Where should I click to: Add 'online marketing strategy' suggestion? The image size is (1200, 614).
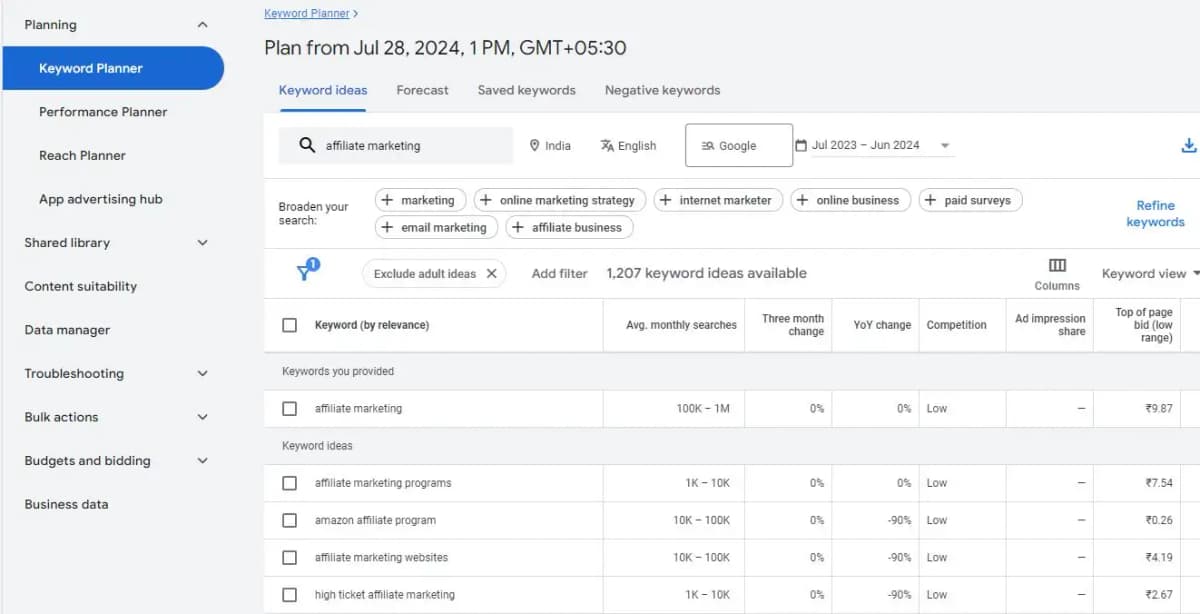pos(560,200)
